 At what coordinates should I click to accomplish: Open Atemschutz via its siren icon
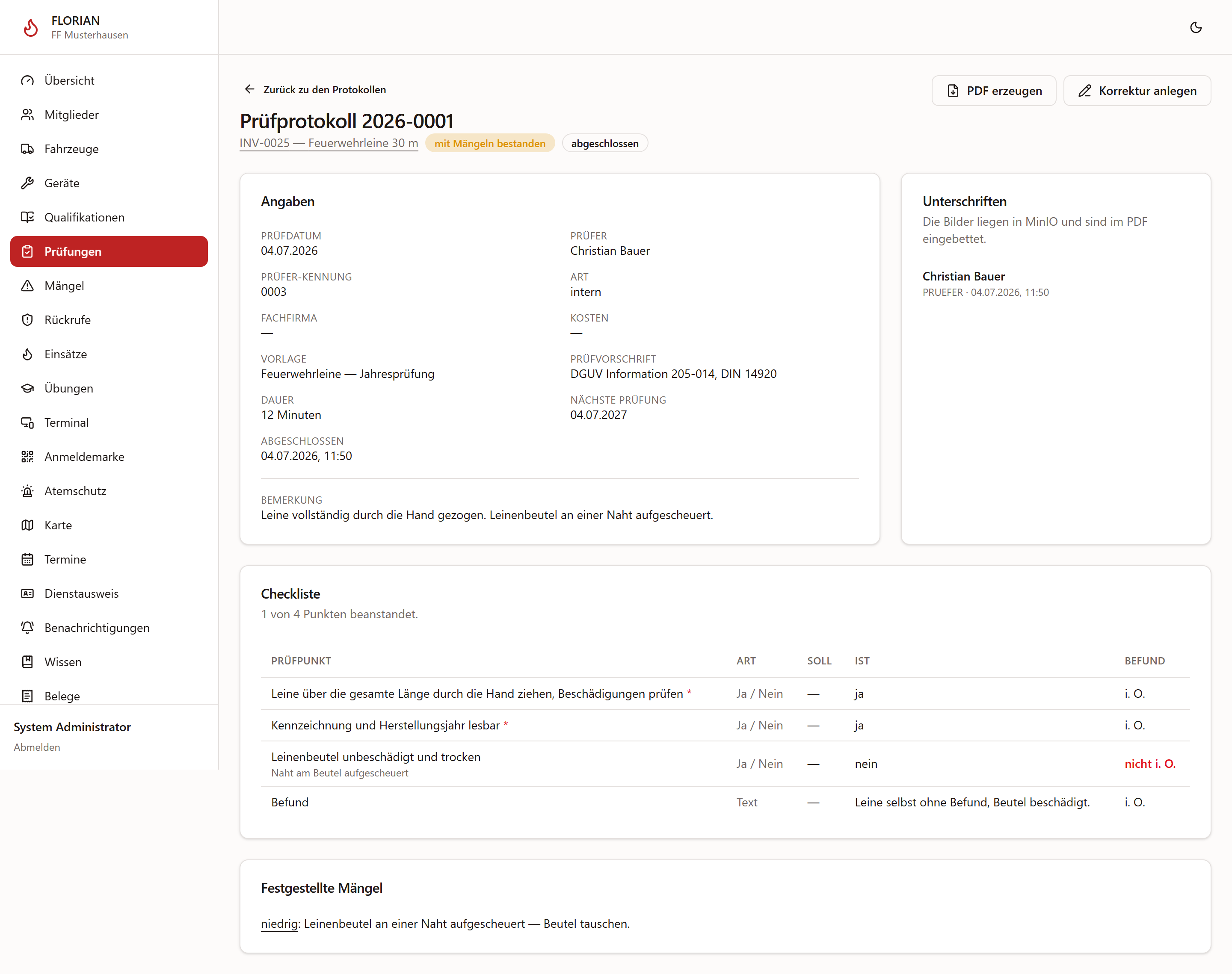27,491
